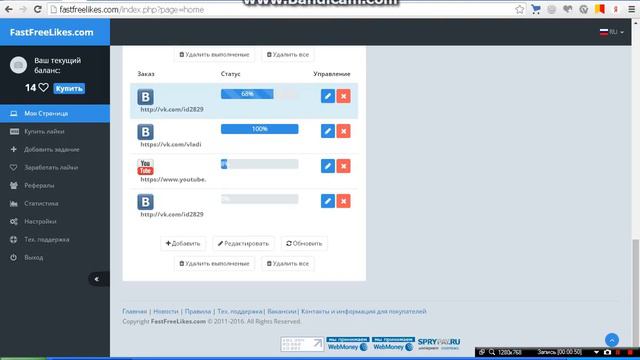
Task: Open the RU language dropdown
Action: [611, 32]
